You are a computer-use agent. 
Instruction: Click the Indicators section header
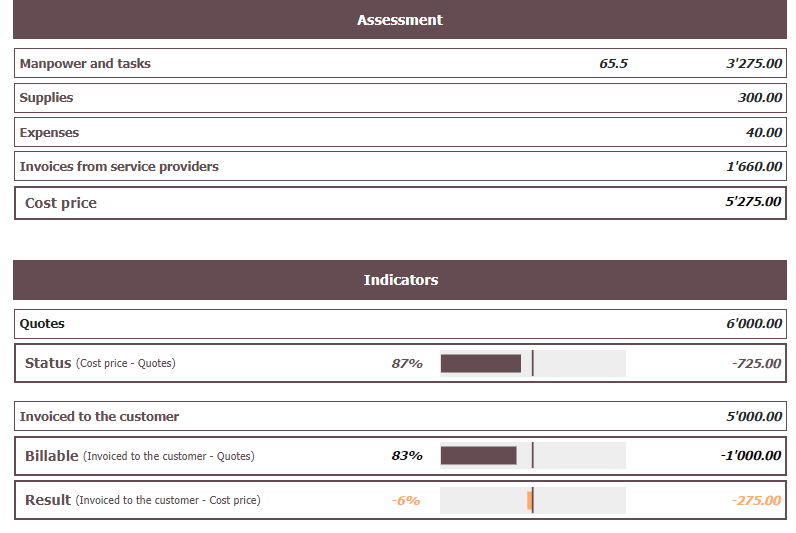coord(400,280)
